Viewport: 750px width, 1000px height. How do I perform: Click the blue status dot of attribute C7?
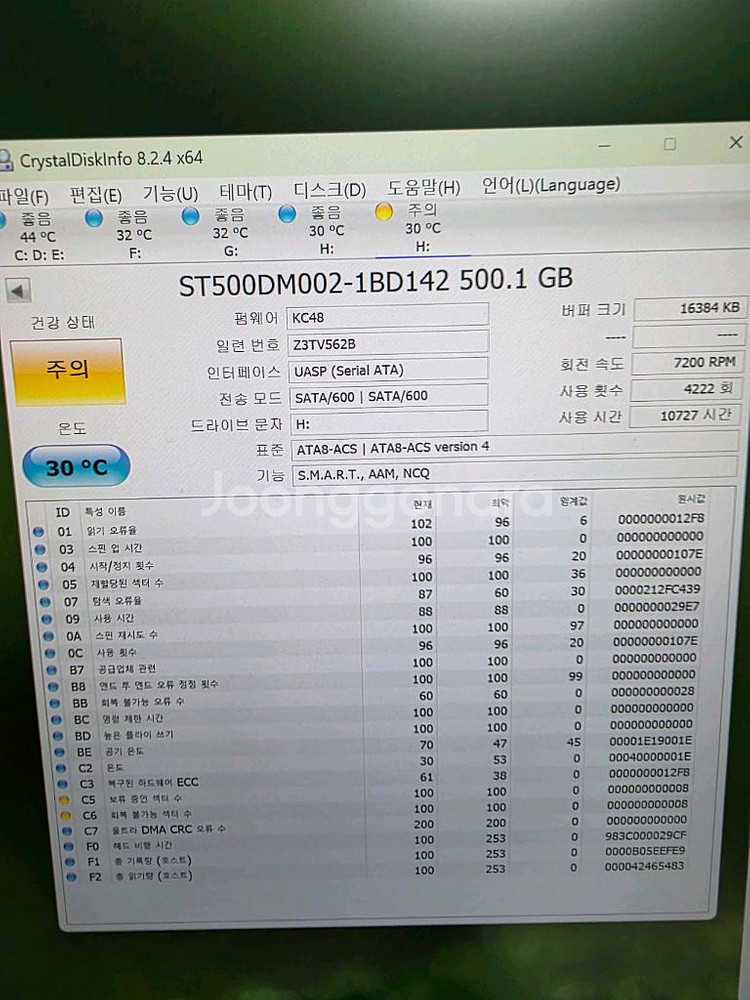pos(67,831)
